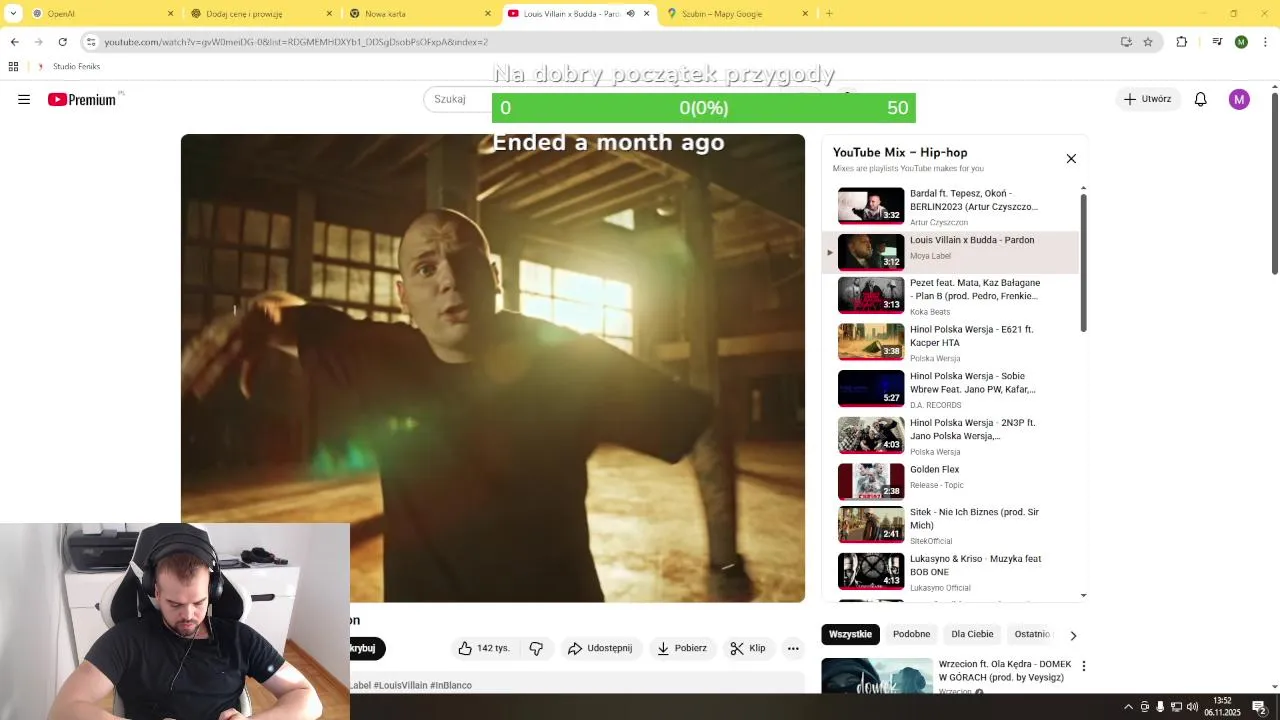Image resolution: width=1280 pixels, height=720 pixels.
Task: Select the Podobne filter chip
Action: (x=911, y=634)
